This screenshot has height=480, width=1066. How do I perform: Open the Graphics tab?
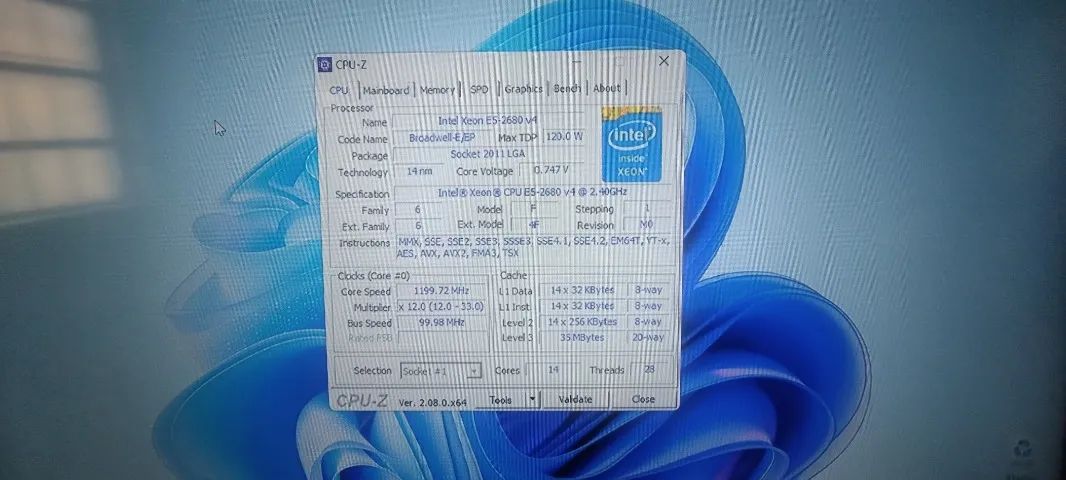pos(523,88)
